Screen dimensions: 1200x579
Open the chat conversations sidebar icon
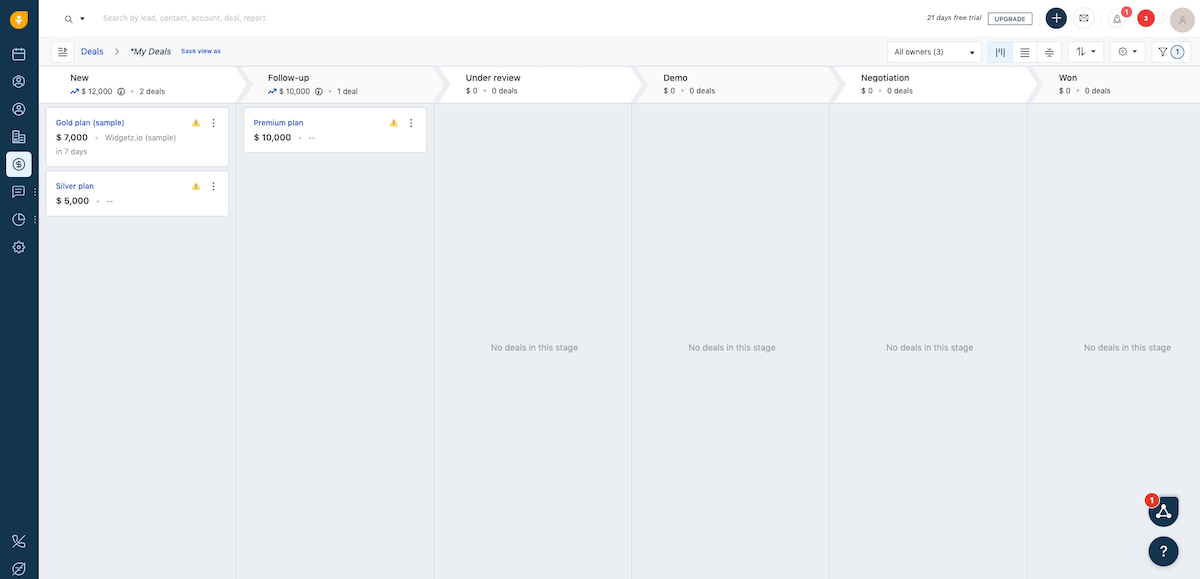point(18,192)
